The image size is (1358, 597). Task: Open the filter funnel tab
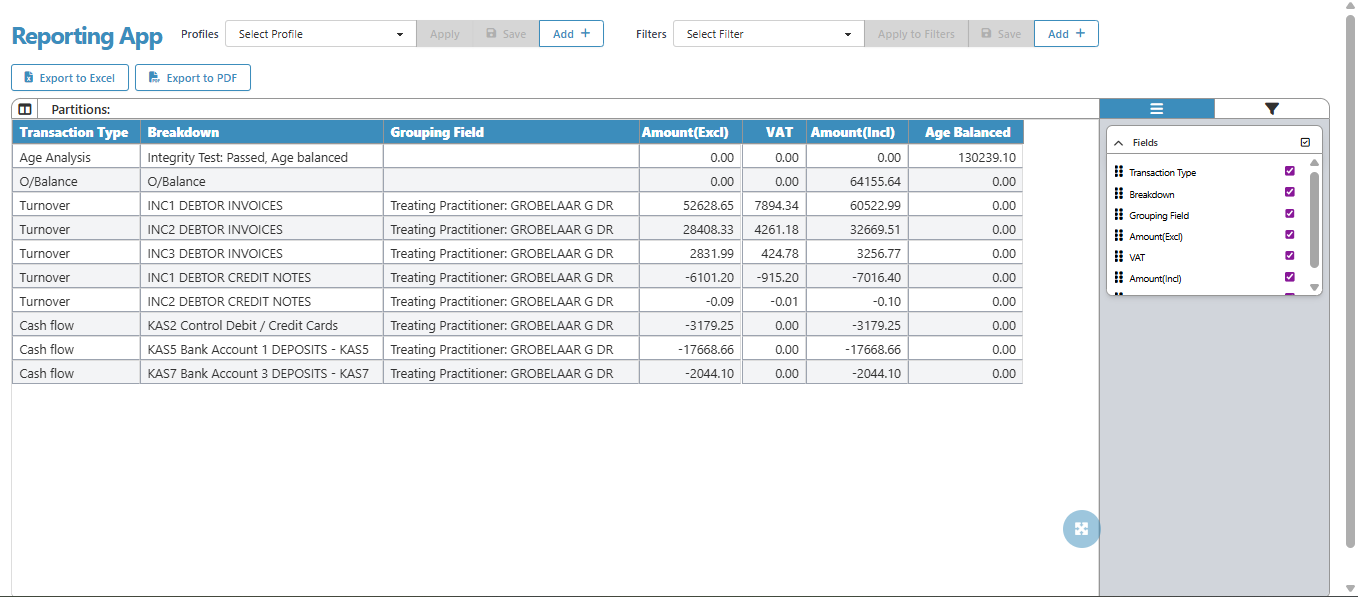(1271, 109)
